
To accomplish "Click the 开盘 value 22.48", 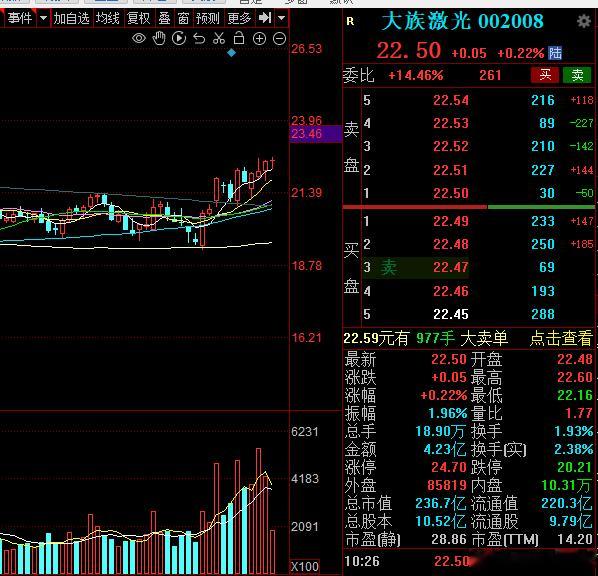I will (x=575, y=359).
